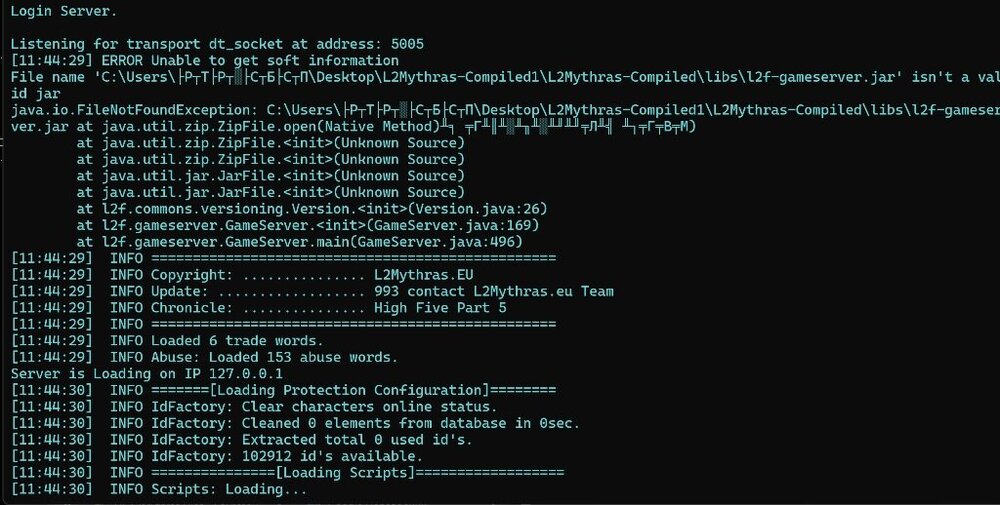Click the 'JarFile.<init>(Unknown Source)' last occurrence
This screenshot has width=1000, height=505.
pyautogui.click(x=270, y=192)
